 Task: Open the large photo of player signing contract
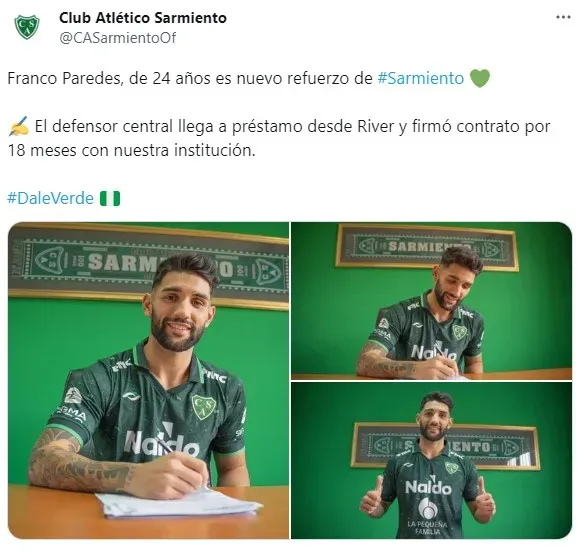pyautogui.click(x=148, y=380)
